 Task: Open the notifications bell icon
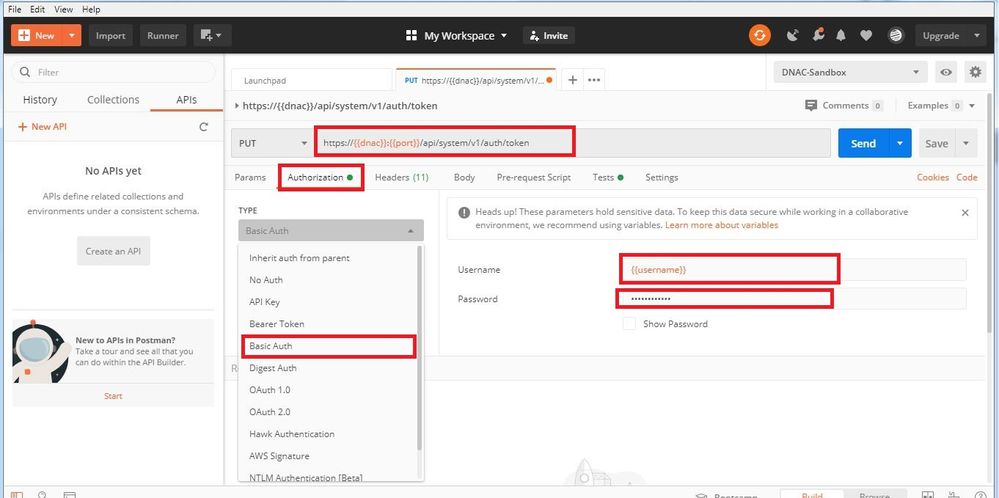pos(841,36)
